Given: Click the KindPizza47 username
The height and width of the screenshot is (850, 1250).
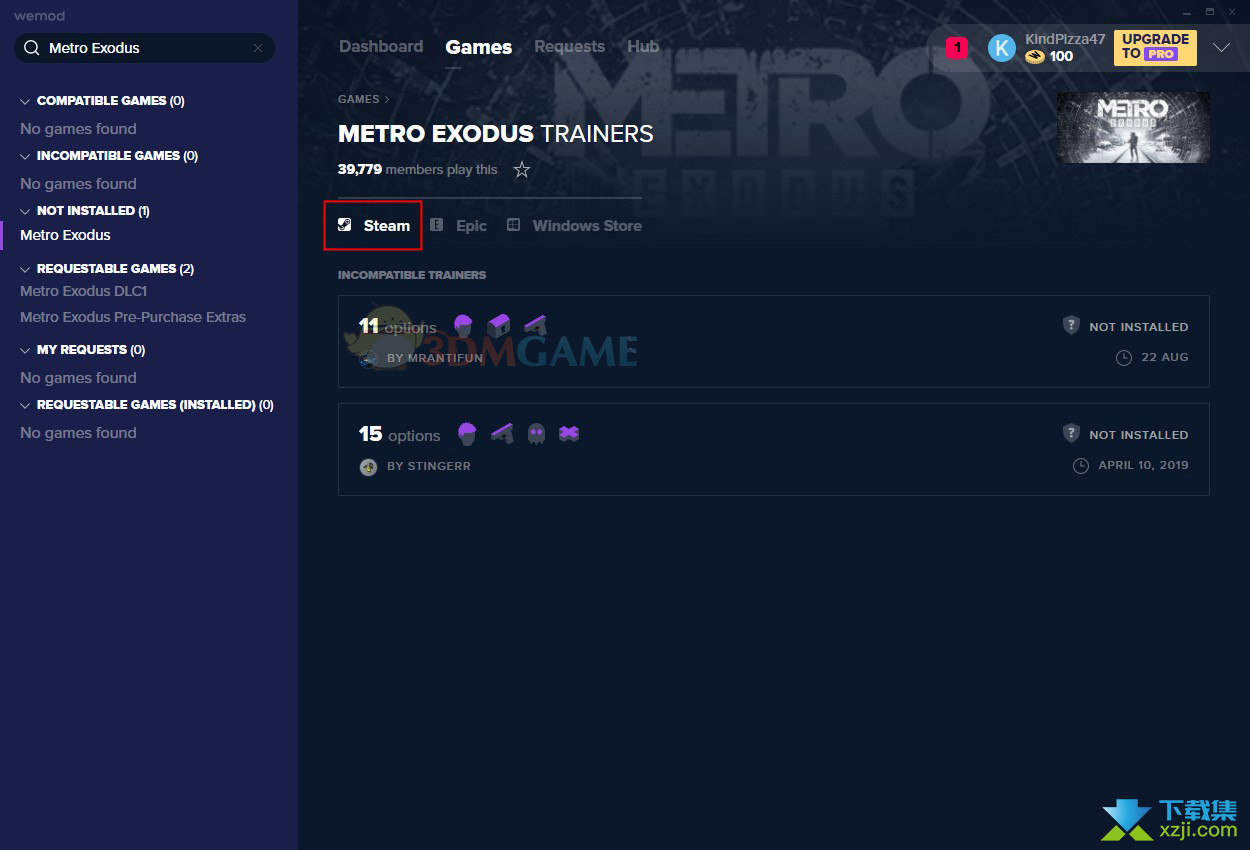Looking at the screenshot, I should click(1065, 39).
